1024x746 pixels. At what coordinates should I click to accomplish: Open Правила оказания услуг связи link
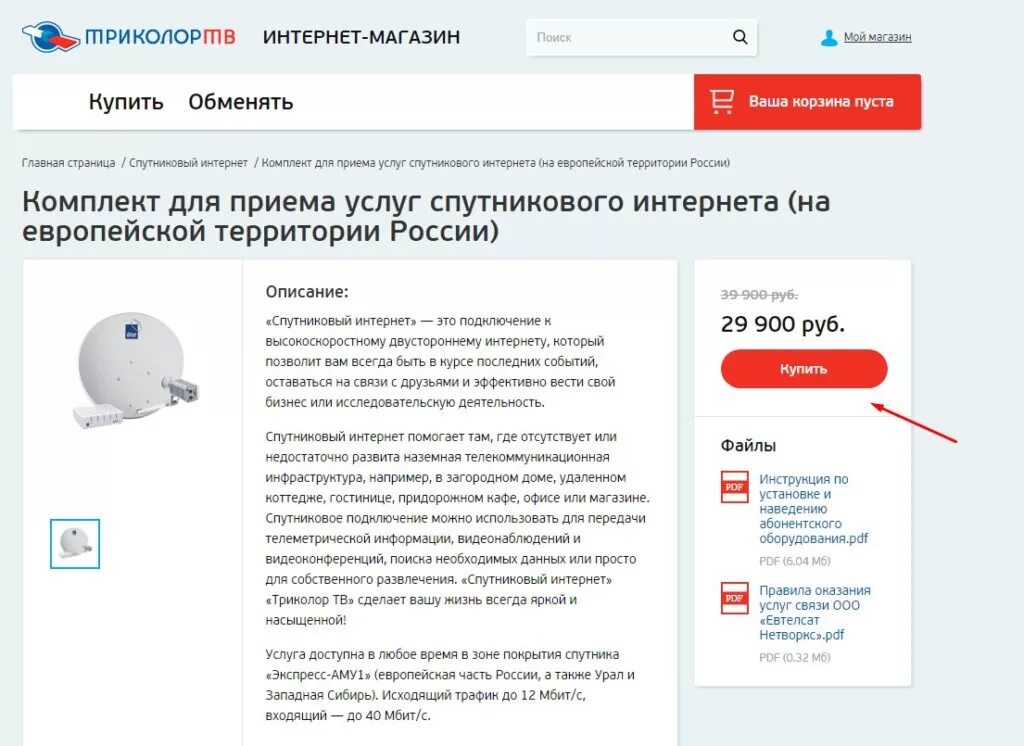(x=814, y=613)
